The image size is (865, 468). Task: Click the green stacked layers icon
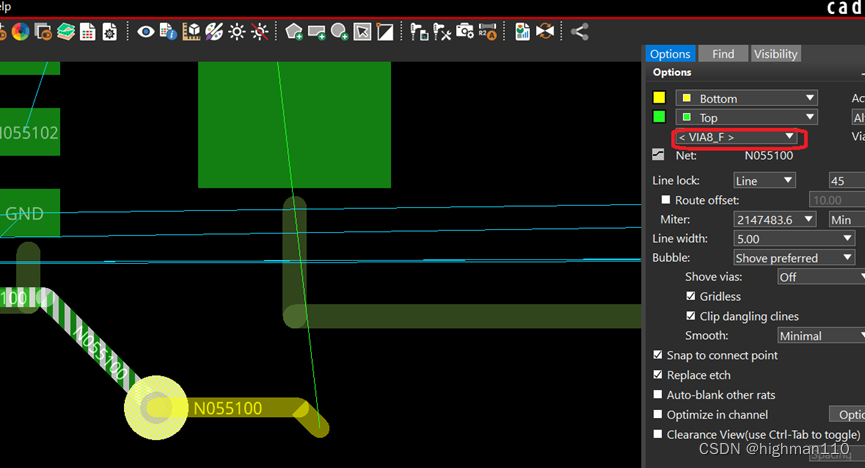[x=66, y=32]
